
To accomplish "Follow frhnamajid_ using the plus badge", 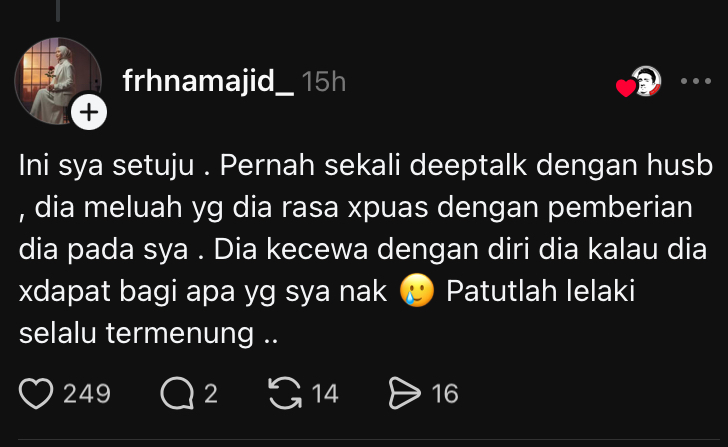I will pos(89,112).
